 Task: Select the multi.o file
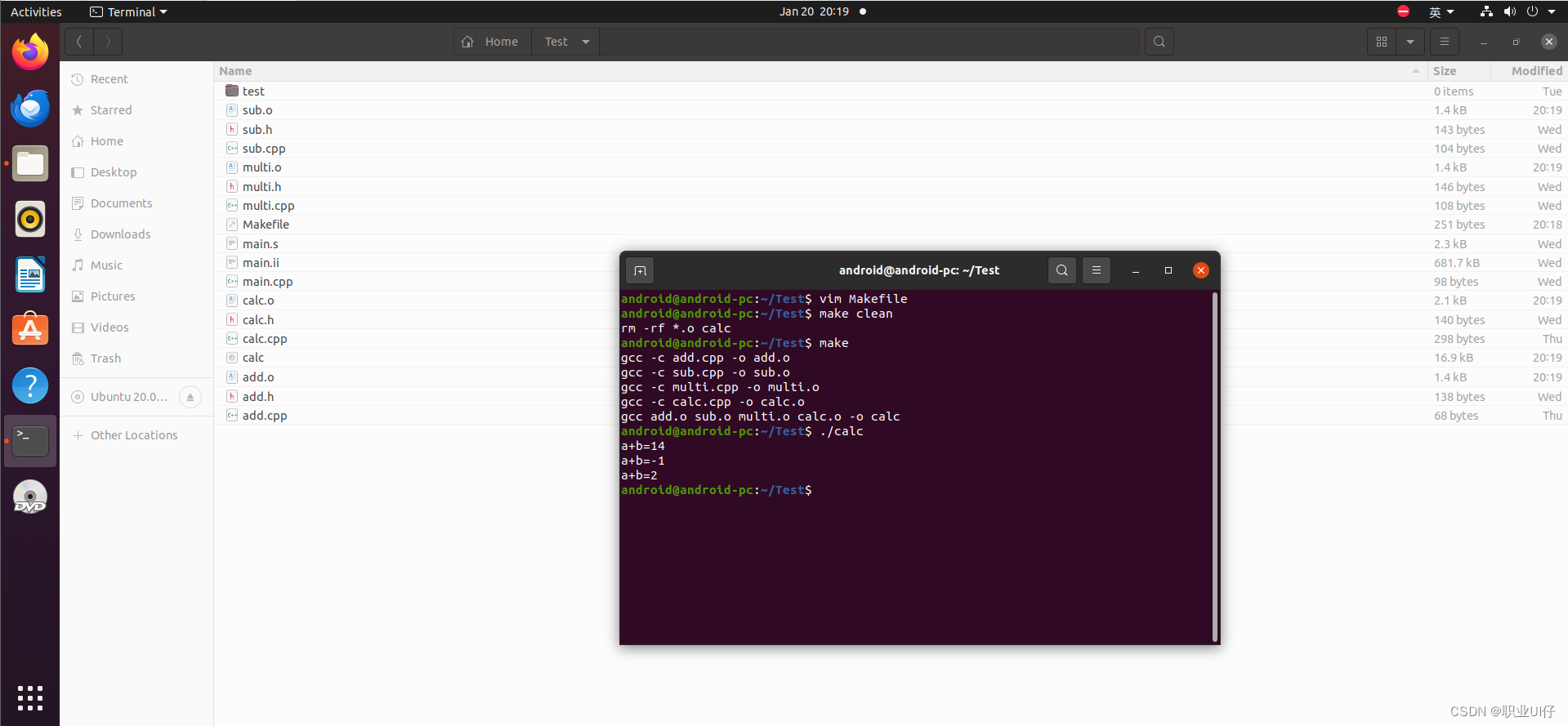tap(891, 167)
